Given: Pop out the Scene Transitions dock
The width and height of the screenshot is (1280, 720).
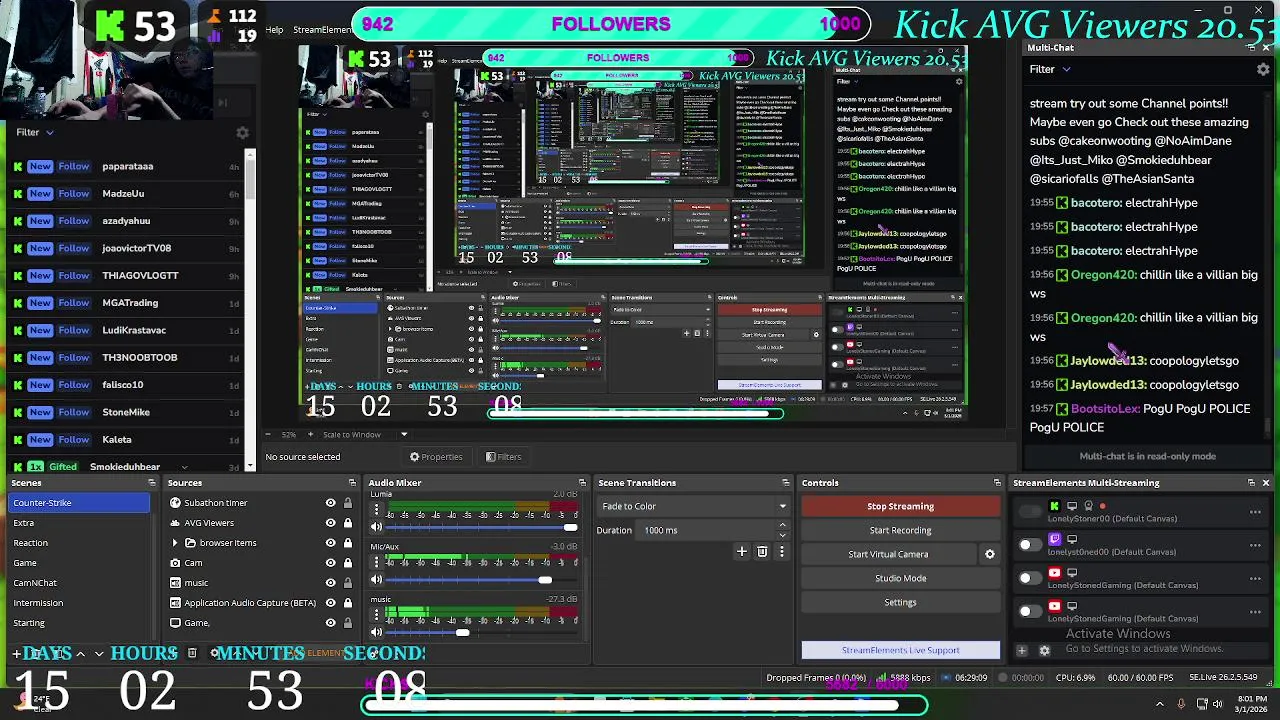Looking at the screenshot, I should [x=786, y=483].
